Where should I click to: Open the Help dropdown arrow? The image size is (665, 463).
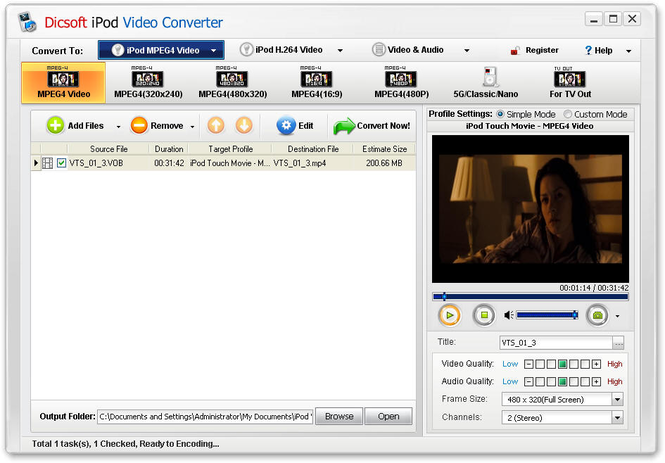(x=629, y=51)
